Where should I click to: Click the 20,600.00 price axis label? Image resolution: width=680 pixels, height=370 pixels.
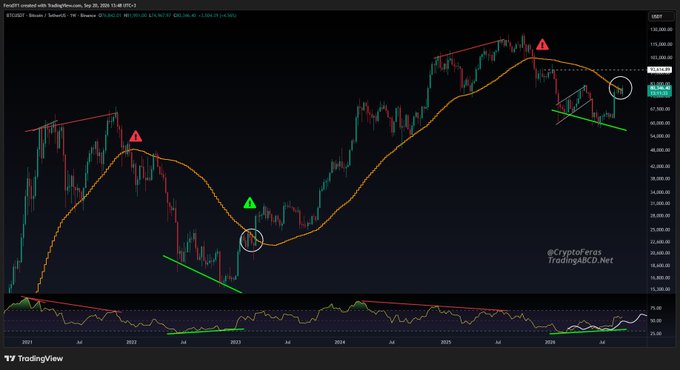(660, 253)
